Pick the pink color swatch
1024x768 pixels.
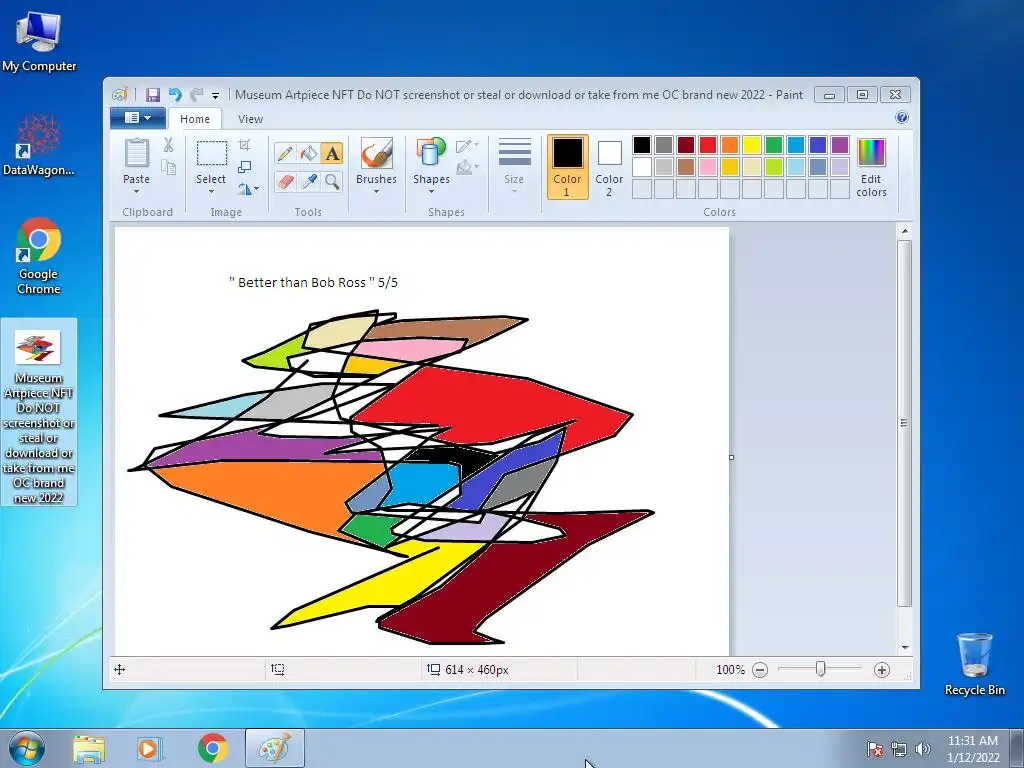tap(708, 167)
